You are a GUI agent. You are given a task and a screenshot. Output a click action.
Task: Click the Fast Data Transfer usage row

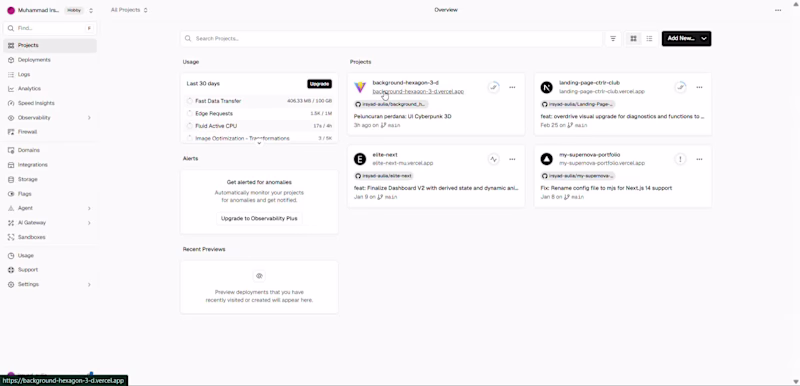tap(259, 101)
